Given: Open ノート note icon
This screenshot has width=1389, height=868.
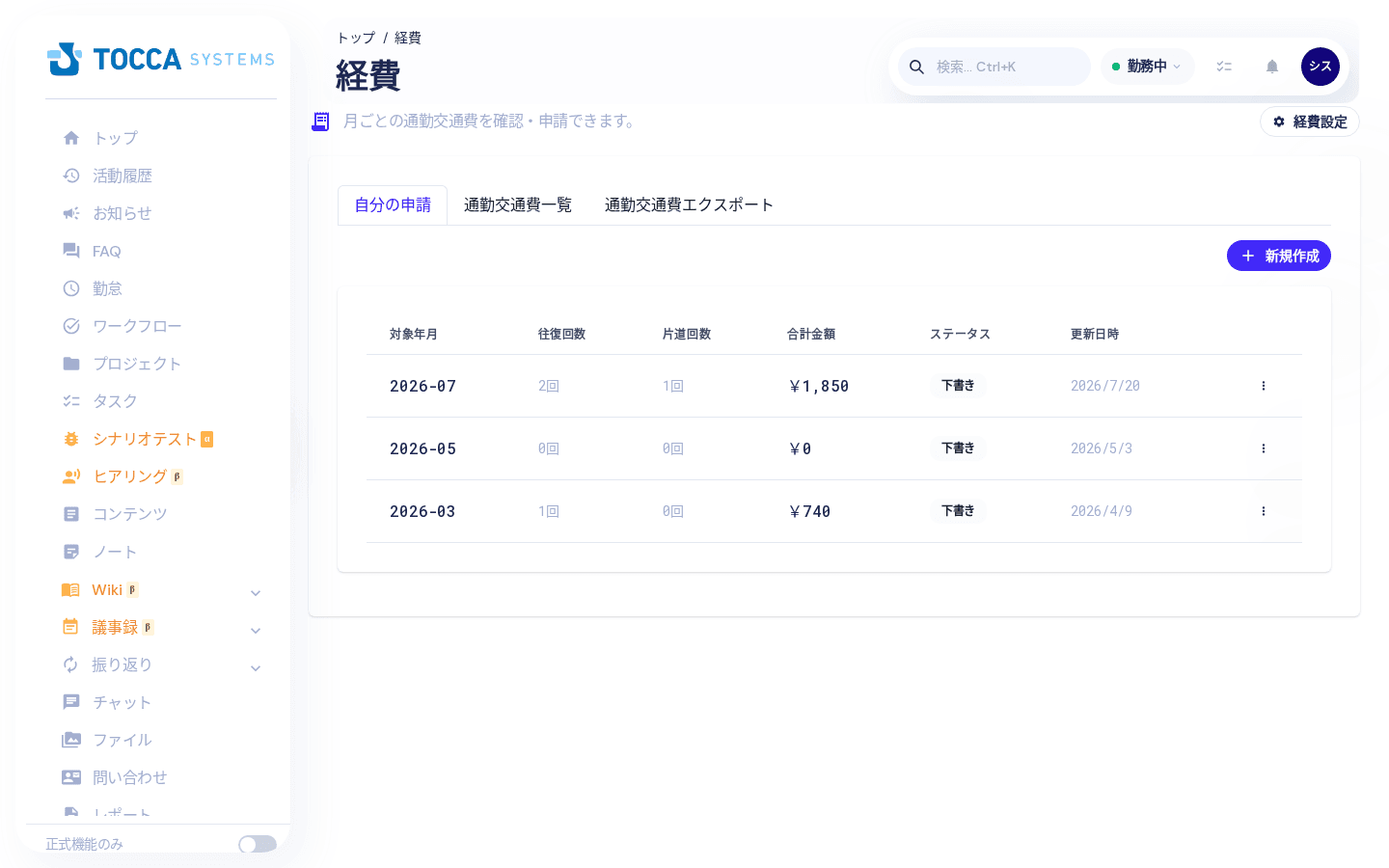Looking at the screenshot, I should click(x=71, y=552).
